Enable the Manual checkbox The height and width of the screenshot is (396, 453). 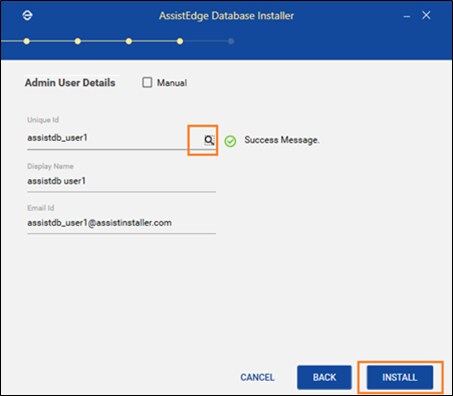147,82
